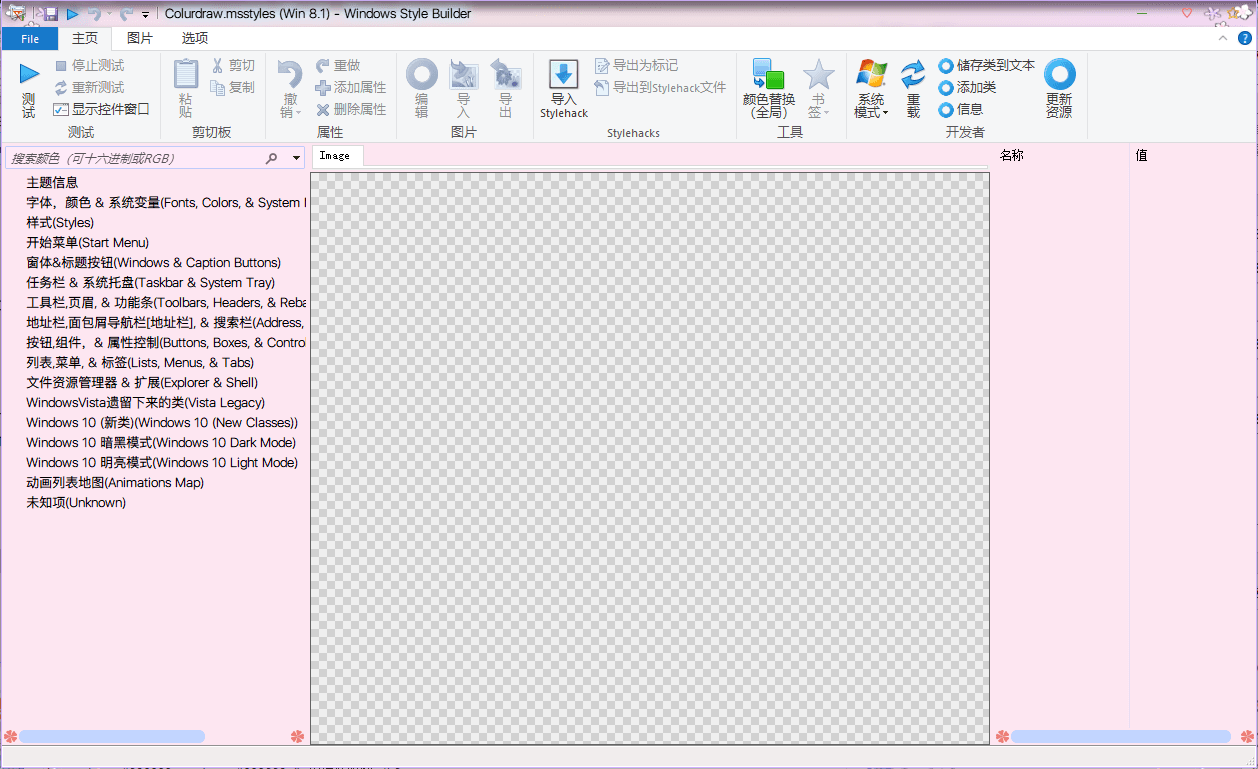This screenshot has height=769, width=1258.
Task: Click 储存类到文本 developer option
Action: click(x=986, y=65)
